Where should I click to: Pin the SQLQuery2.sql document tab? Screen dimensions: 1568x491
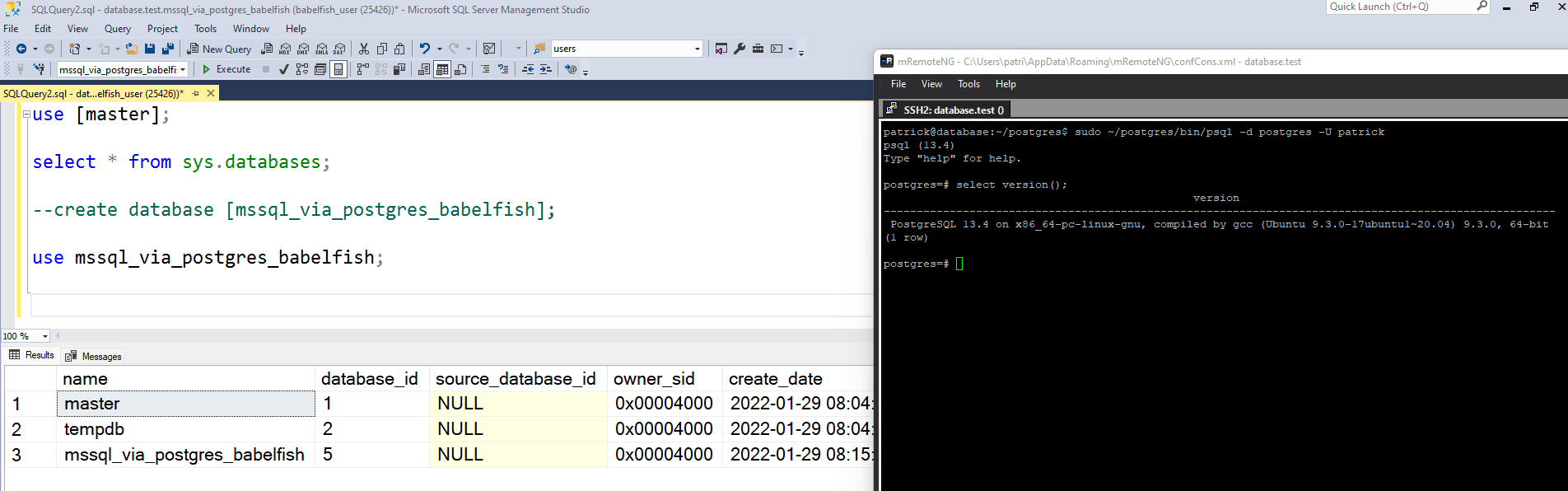tap(196, 93)
